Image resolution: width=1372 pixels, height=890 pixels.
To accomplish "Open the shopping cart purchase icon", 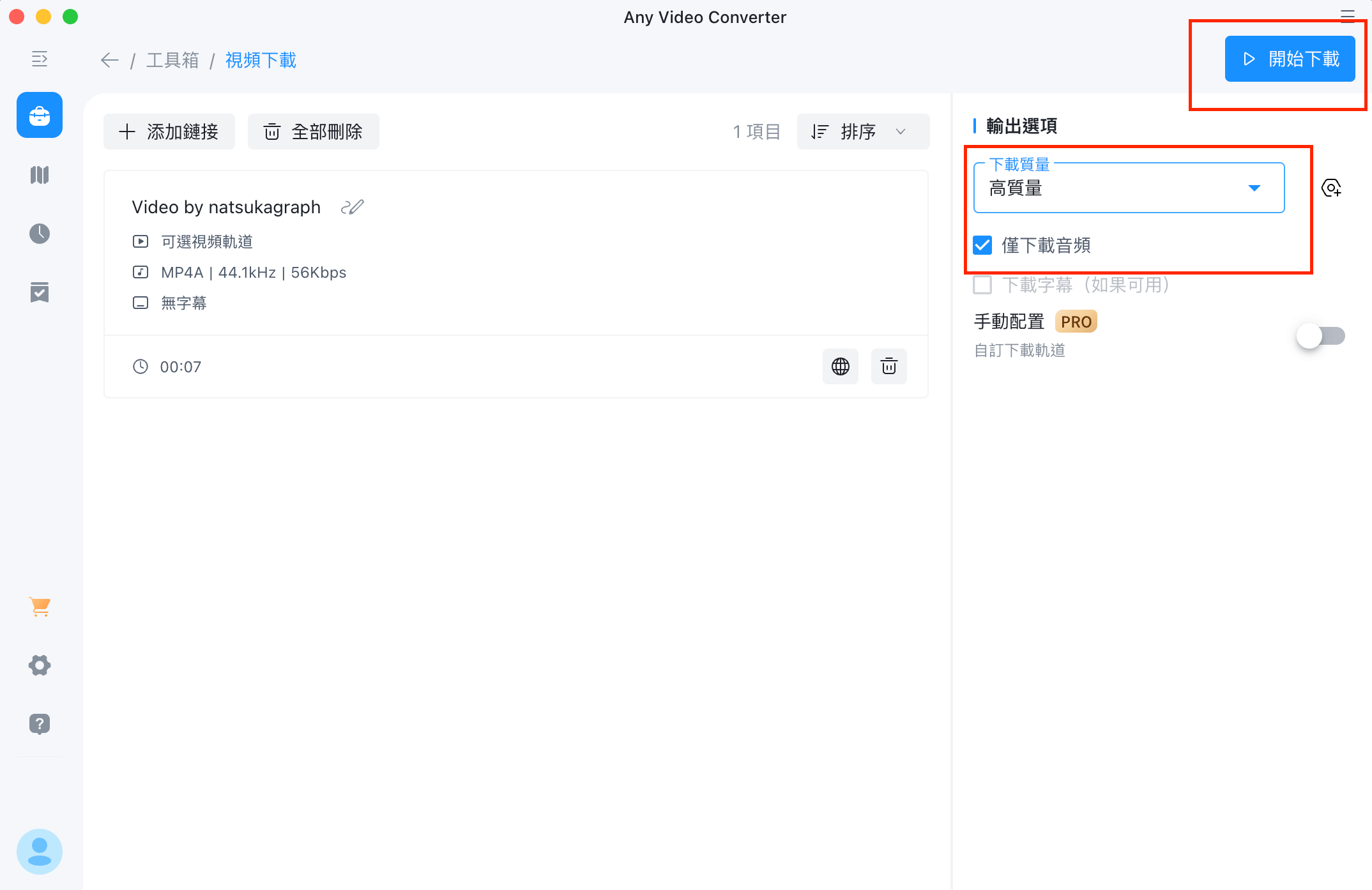I will click(x=40, y=607).
